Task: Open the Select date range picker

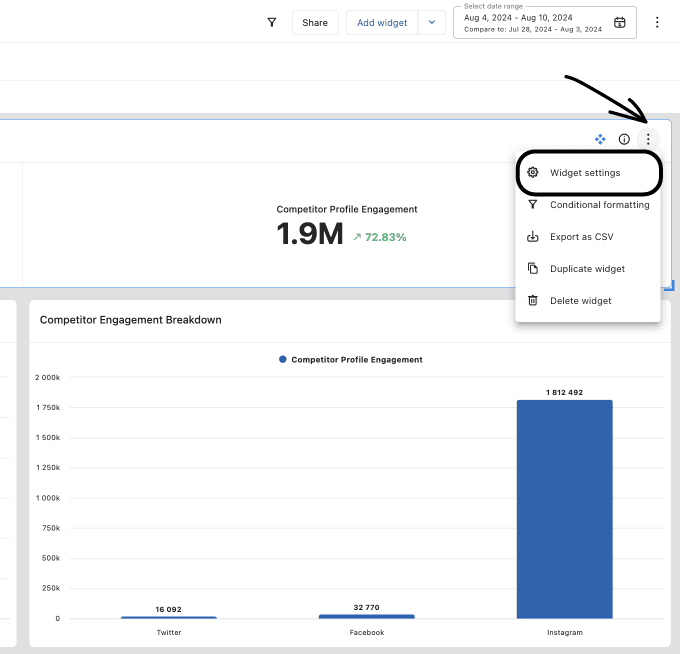Action: [x=535, y=23]
